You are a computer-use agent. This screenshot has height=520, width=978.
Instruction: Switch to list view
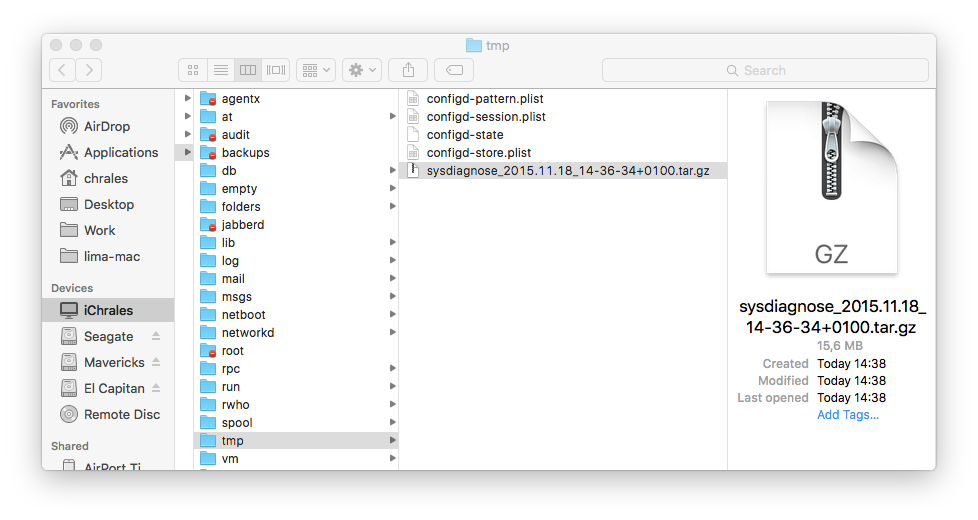point(220,70)
